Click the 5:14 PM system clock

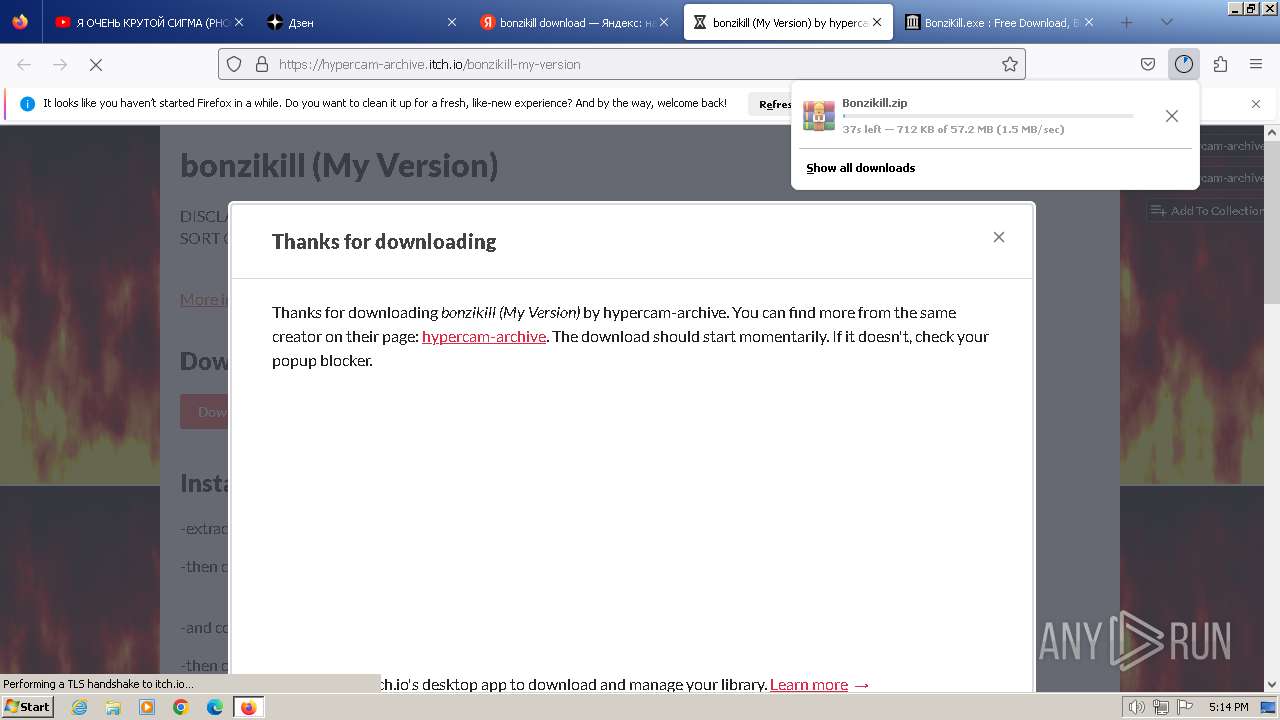pos(1229,707)
